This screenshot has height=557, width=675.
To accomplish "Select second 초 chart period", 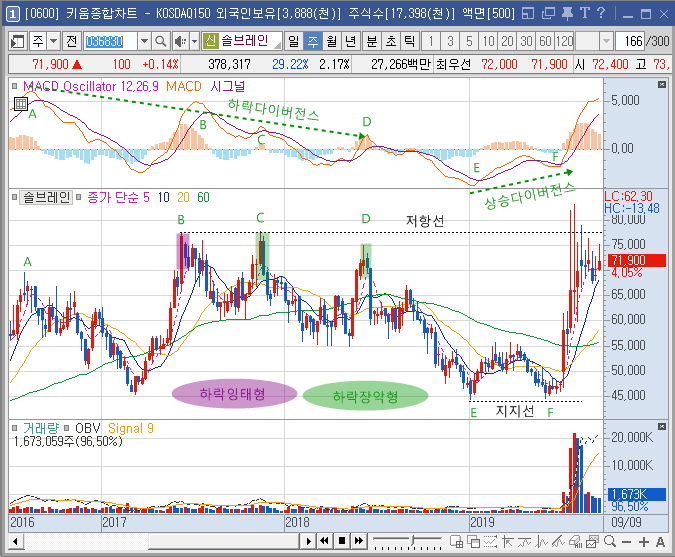I will coord(390,41).
